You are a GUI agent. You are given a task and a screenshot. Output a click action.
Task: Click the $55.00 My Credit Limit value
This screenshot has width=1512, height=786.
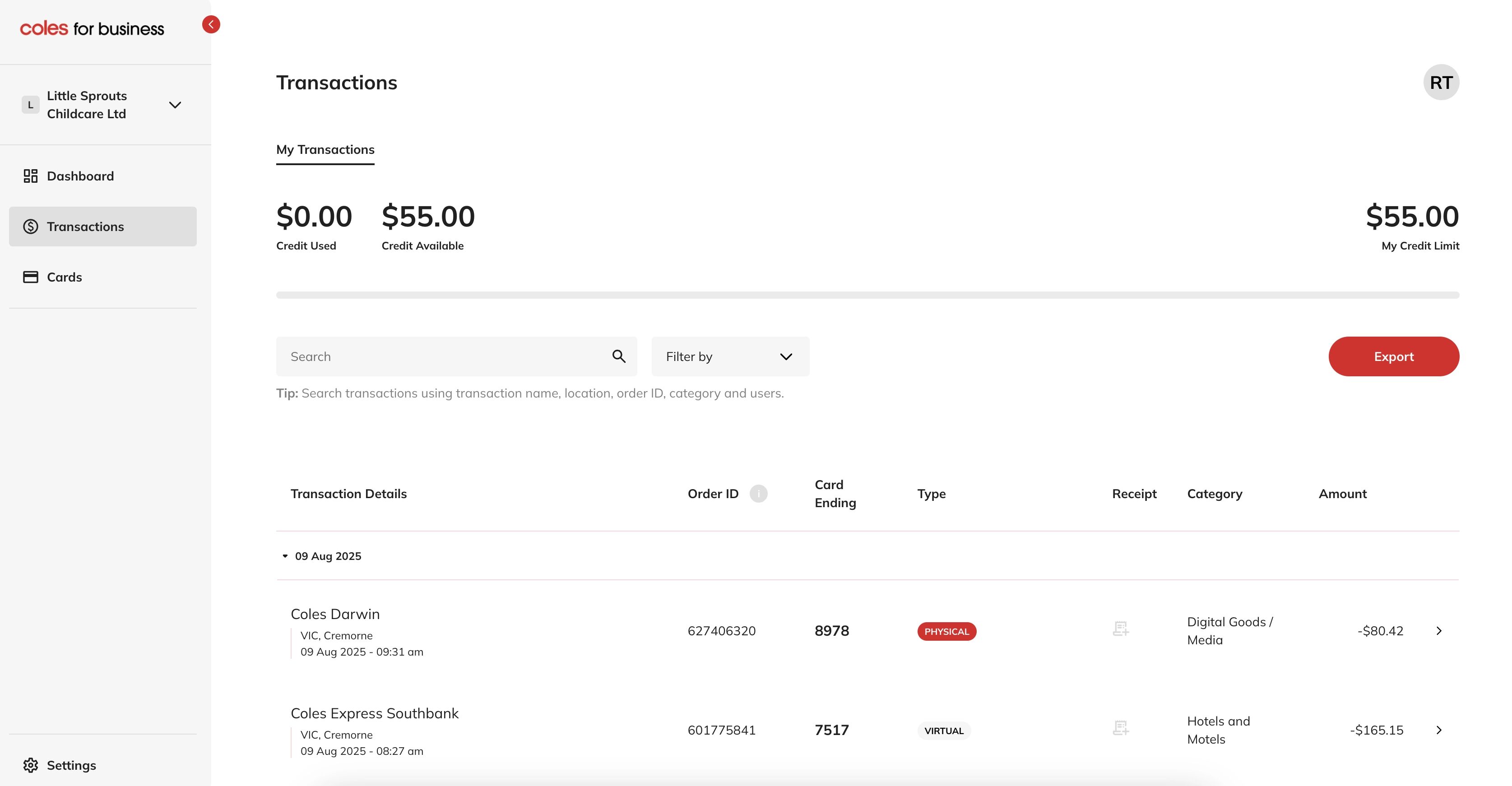(x=1412, y=217)
